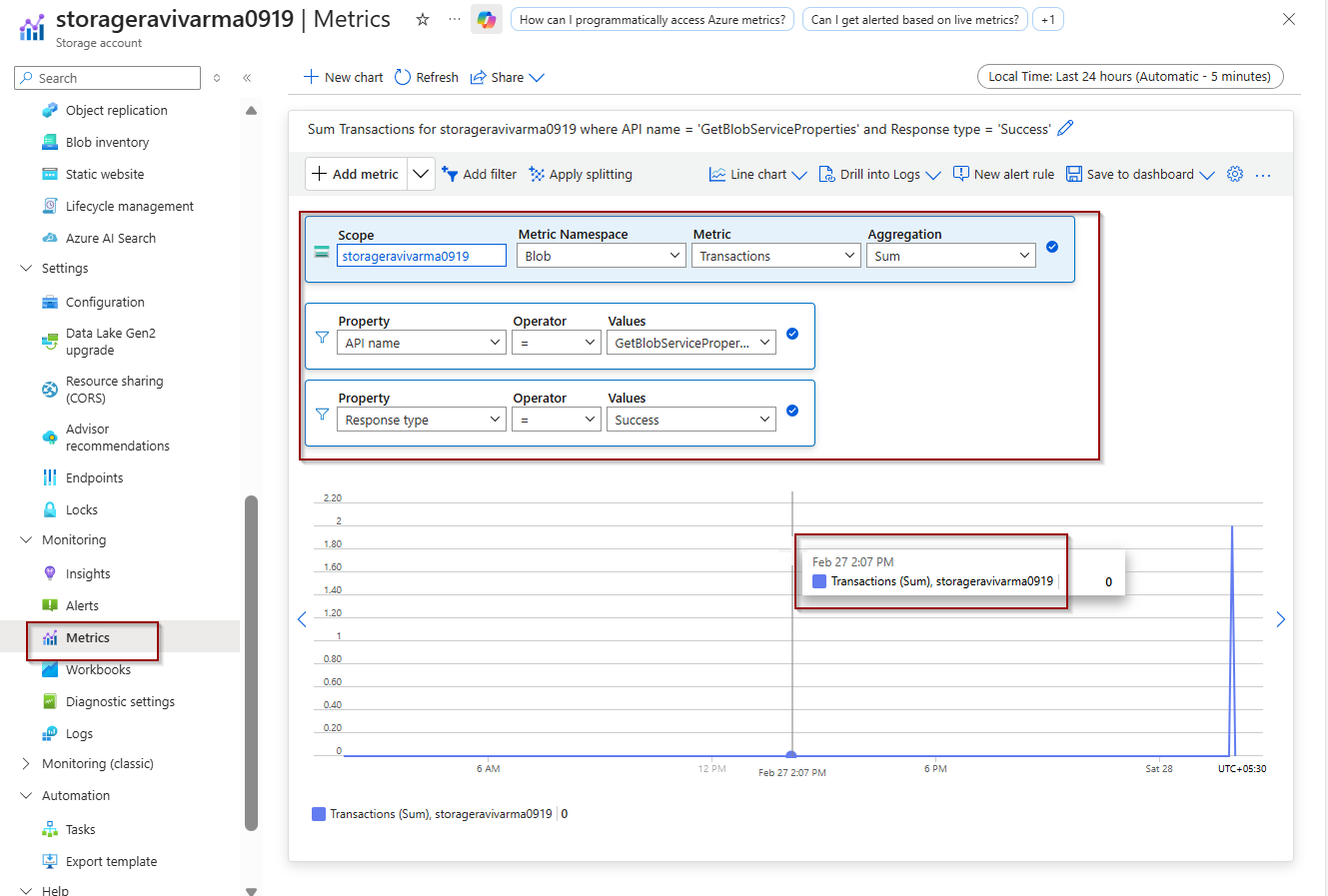Click the chart's right time-shift arrow

[1281, 619]
